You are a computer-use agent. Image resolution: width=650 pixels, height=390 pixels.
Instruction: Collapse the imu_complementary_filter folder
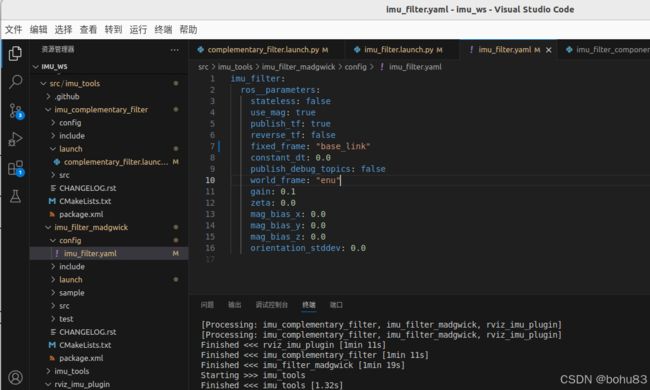click(48, 109)
